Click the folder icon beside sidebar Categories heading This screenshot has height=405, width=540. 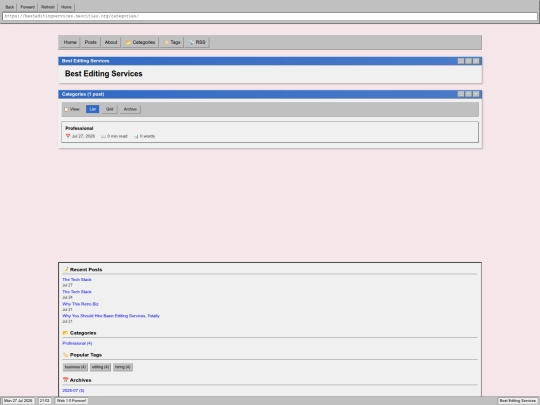pos(66,333)
